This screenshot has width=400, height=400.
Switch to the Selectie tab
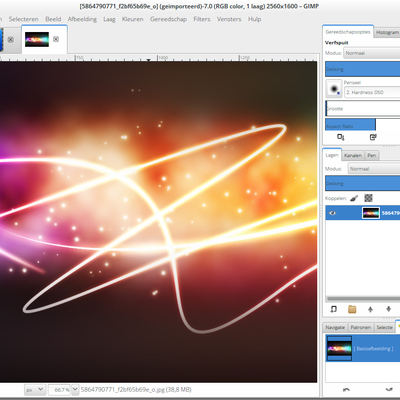click(x=384, y=327)
